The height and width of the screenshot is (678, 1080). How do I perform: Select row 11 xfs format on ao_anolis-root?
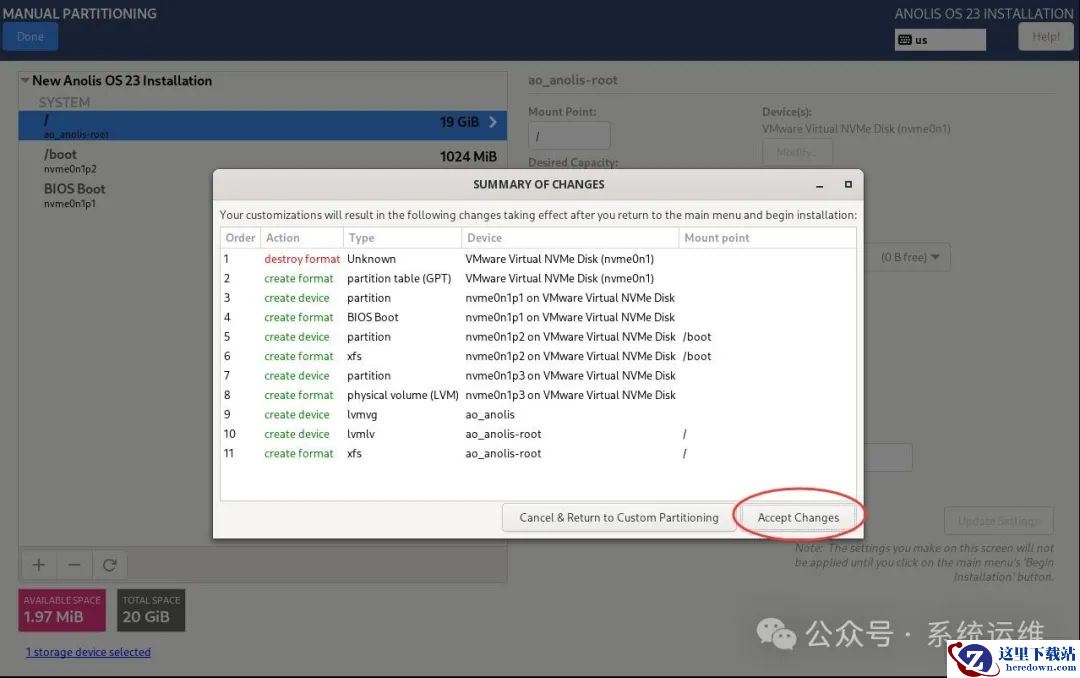(538, 453)
